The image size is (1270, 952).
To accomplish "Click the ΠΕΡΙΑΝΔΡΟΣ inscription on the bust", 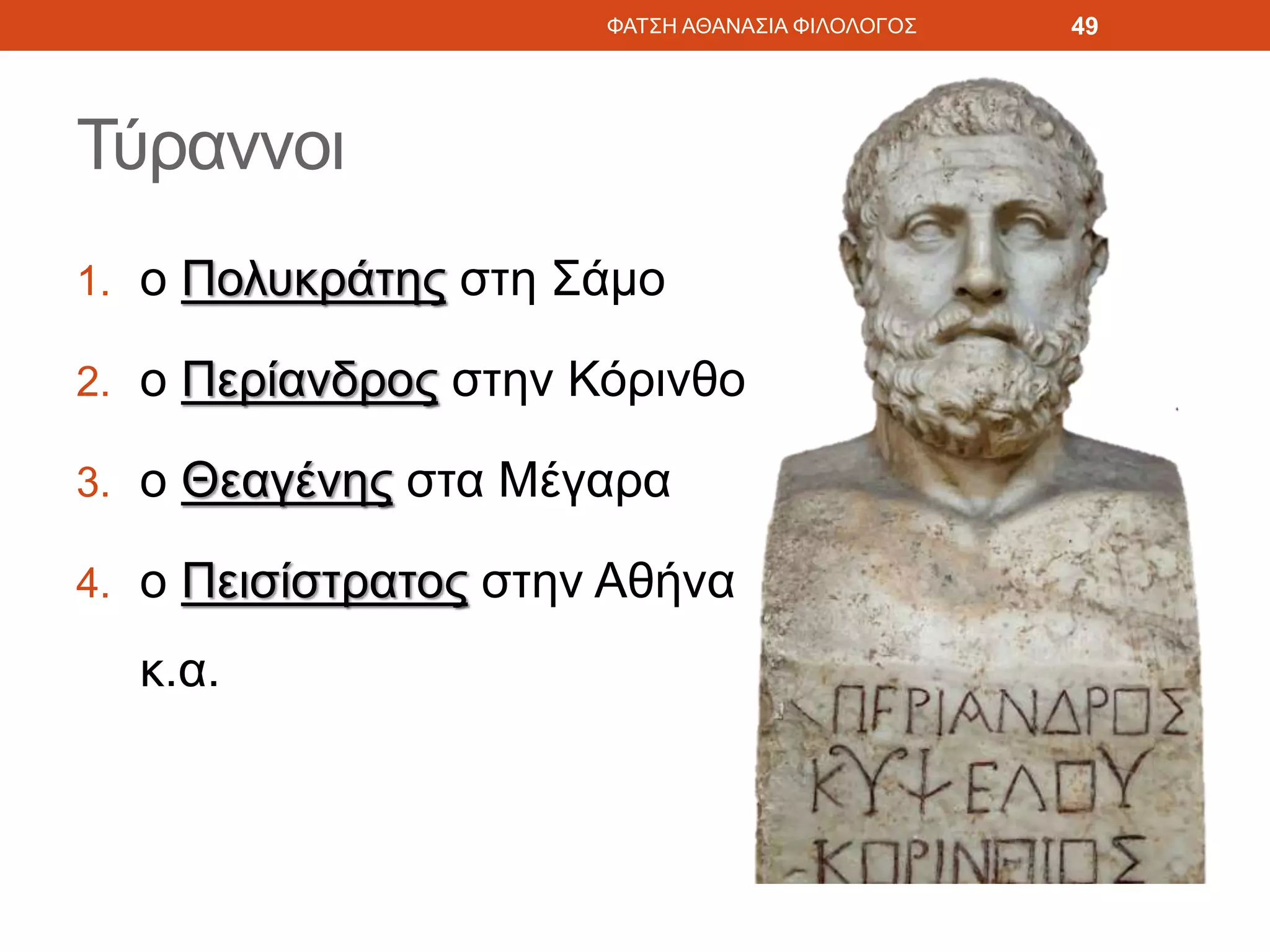I will click(1008, 711).
